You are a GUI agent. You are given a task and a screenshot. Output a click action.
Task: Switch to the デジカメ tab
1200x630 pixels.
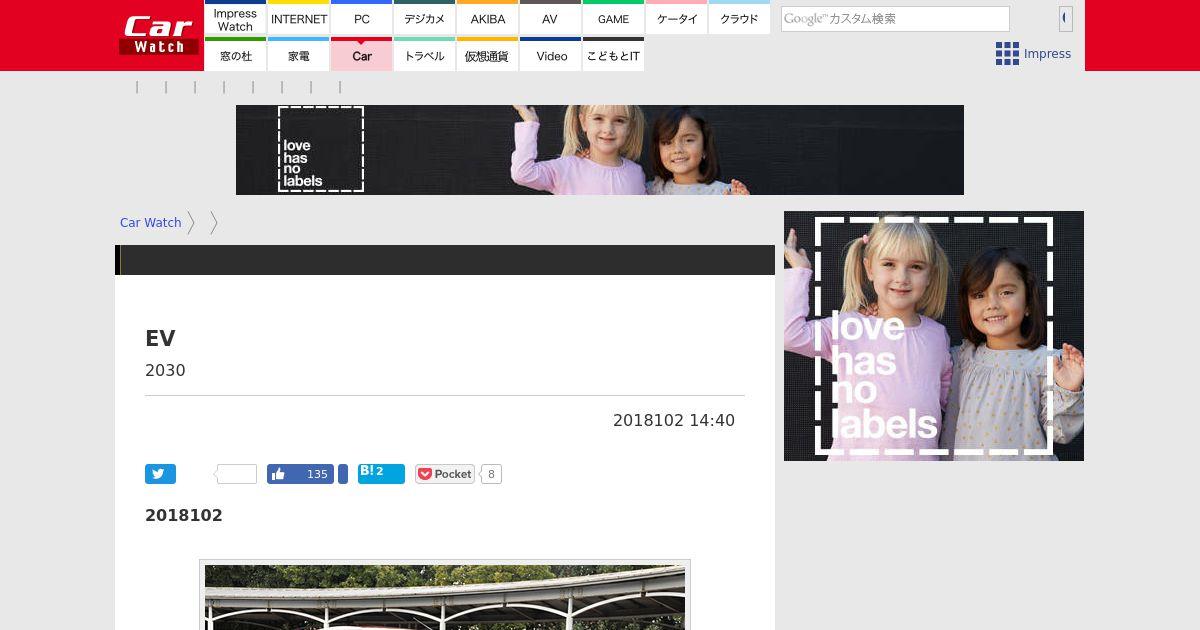pyautogui.click(x=425, y=19)
